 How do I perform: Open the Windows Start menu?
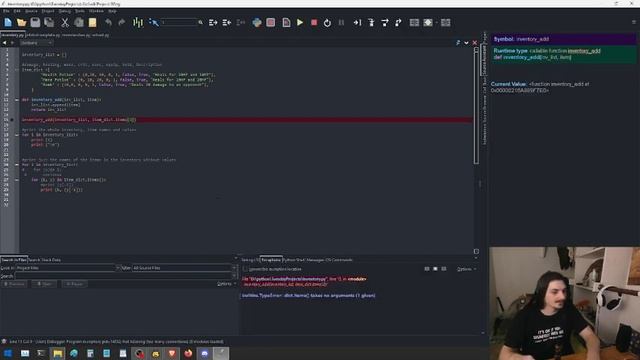(8, 353)
